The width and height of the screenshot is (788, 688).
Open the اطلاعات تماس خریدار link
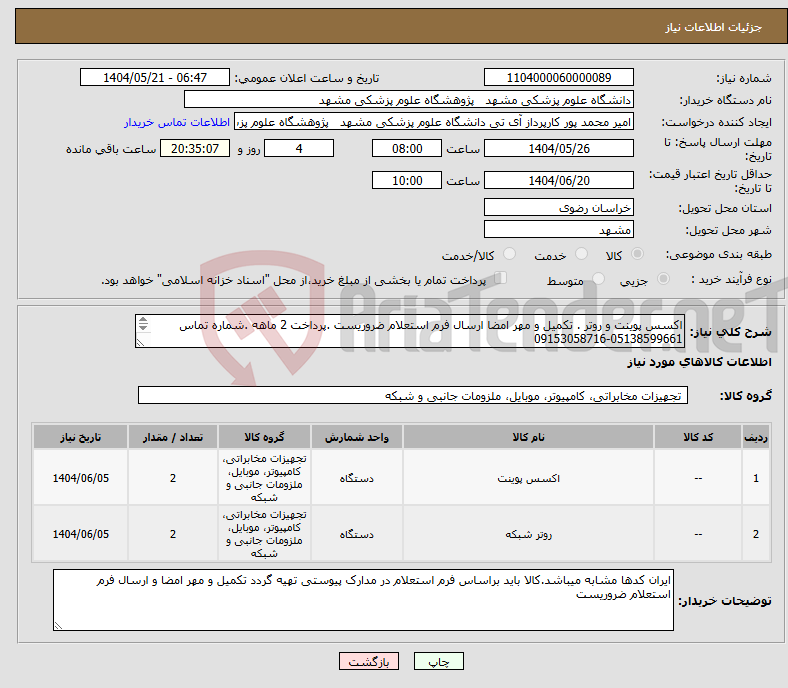point(177,122)
